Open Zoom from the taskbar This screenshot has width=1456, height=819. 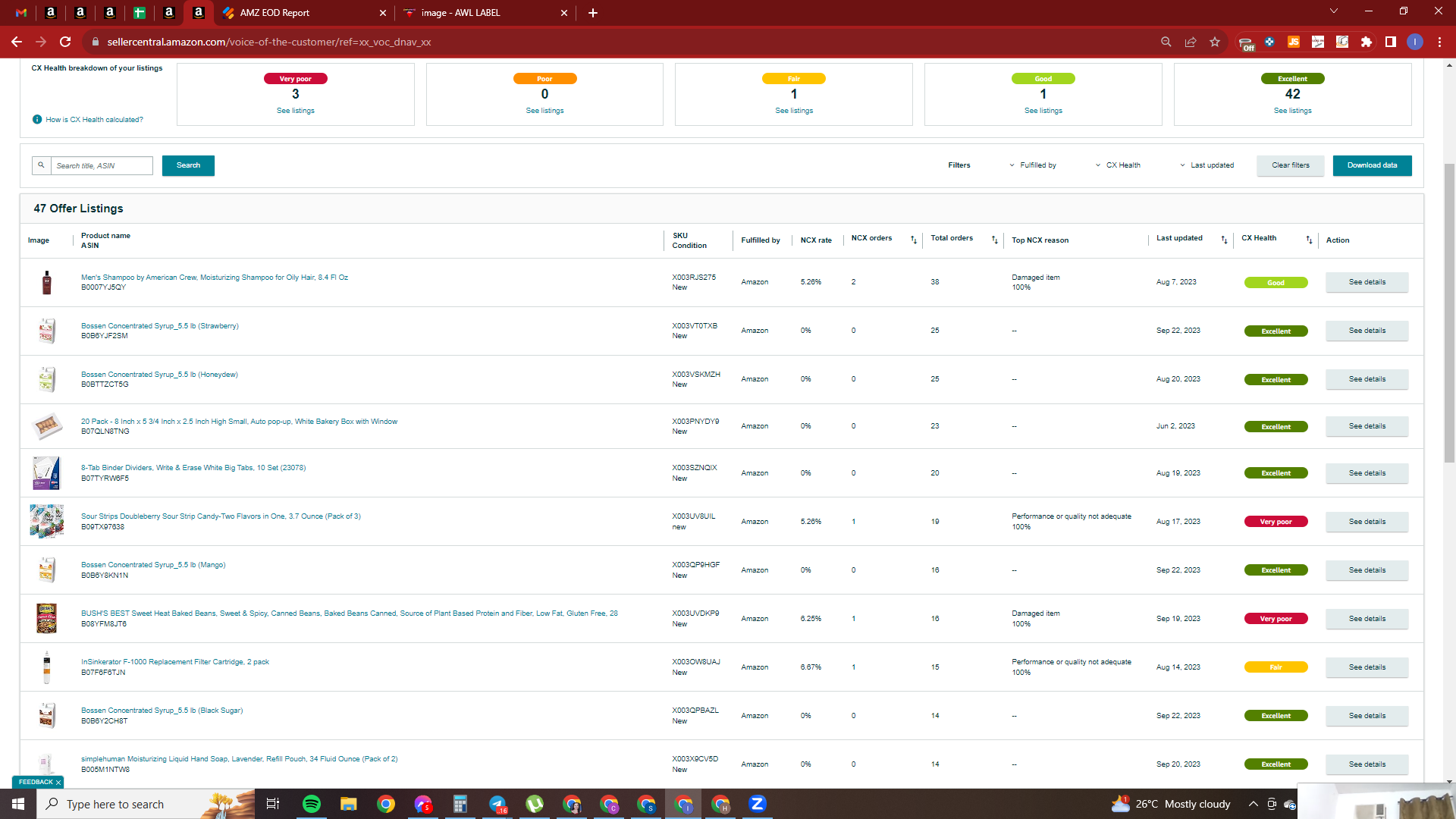[x=758, y=804]
